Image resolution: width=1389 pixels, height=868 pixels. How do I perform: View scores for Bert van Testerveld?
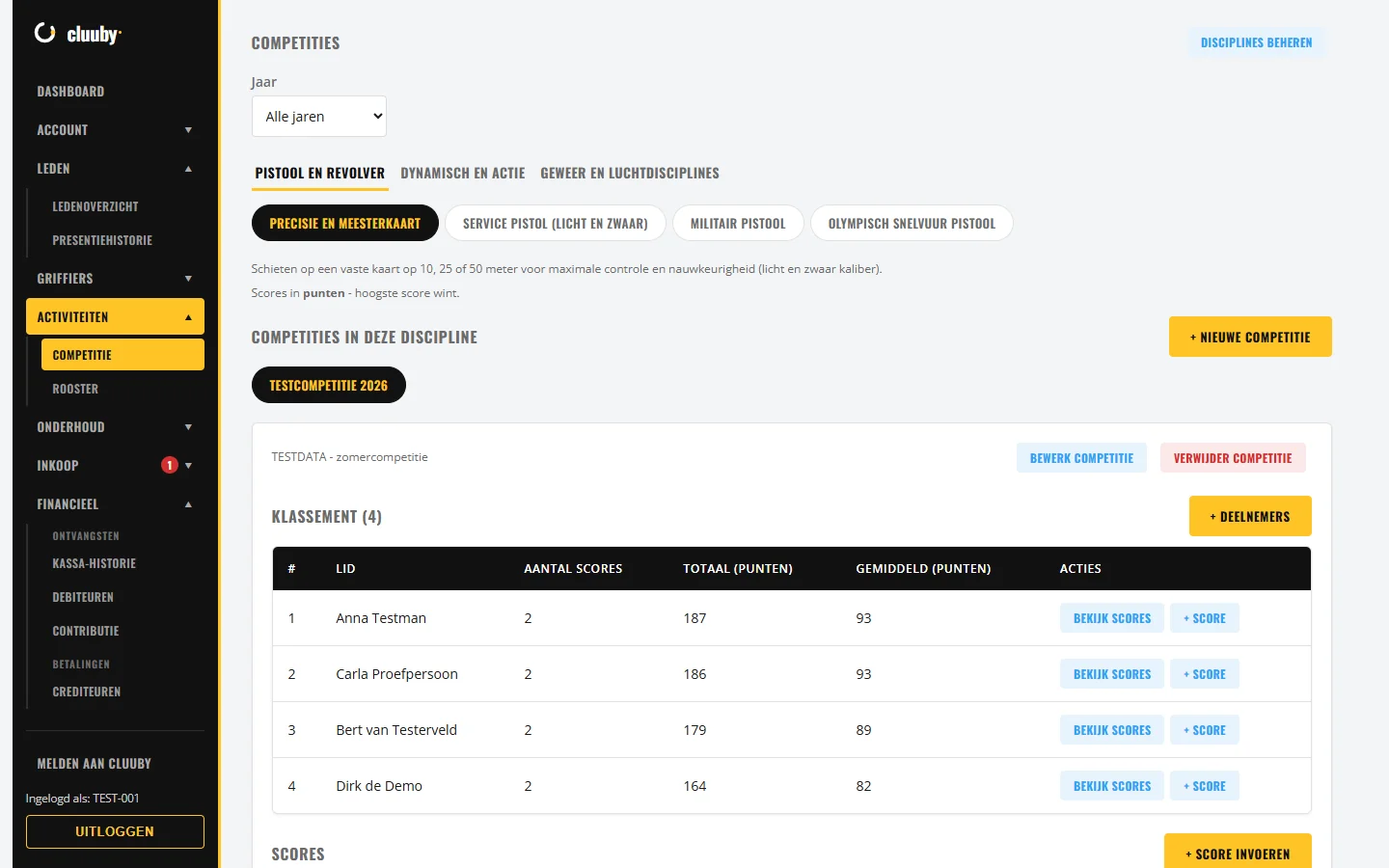click(x=1112, y=730)
